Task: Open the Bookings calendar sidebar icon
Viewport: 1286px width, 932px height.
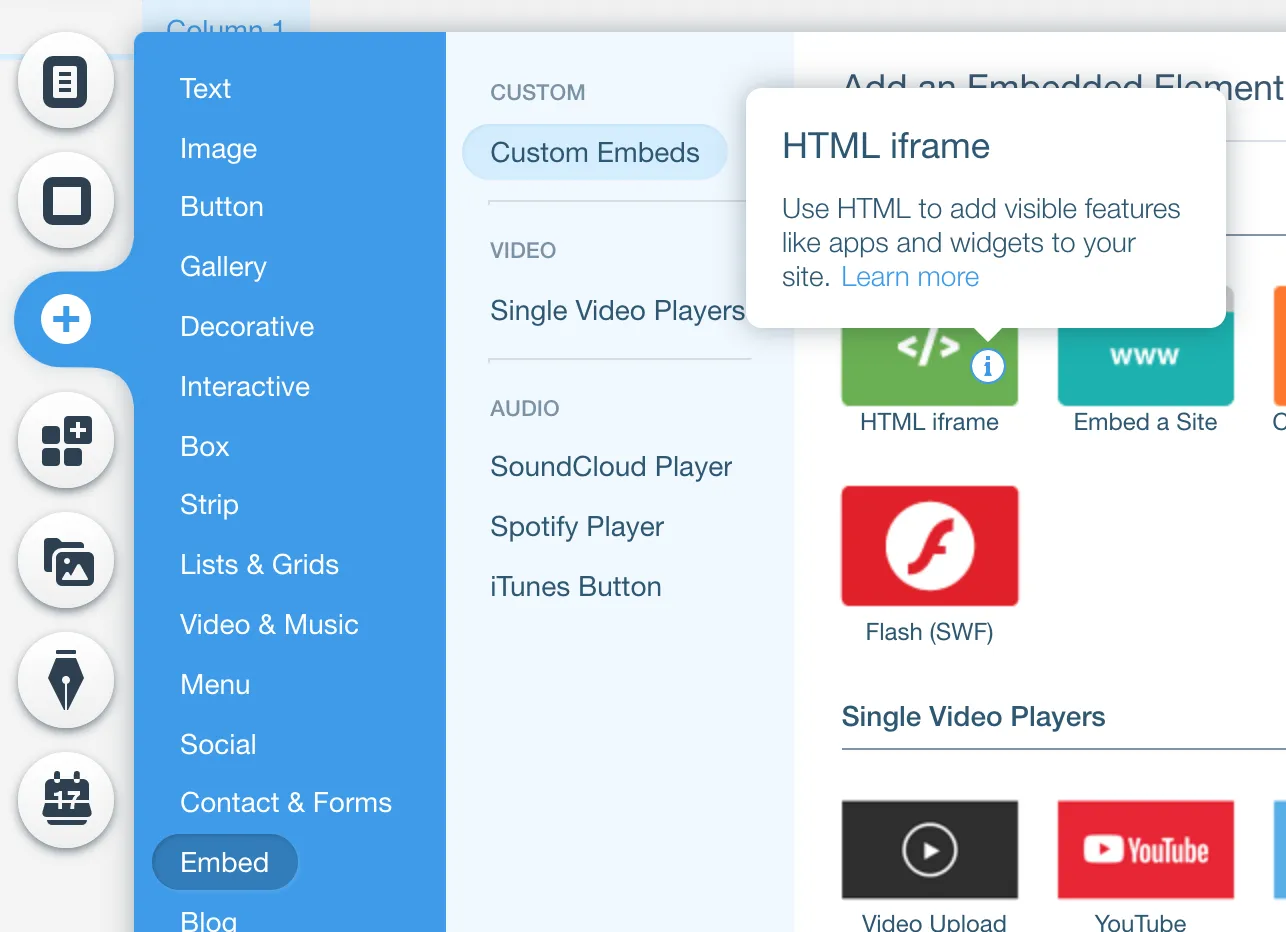Action: (x=66, y=801)
